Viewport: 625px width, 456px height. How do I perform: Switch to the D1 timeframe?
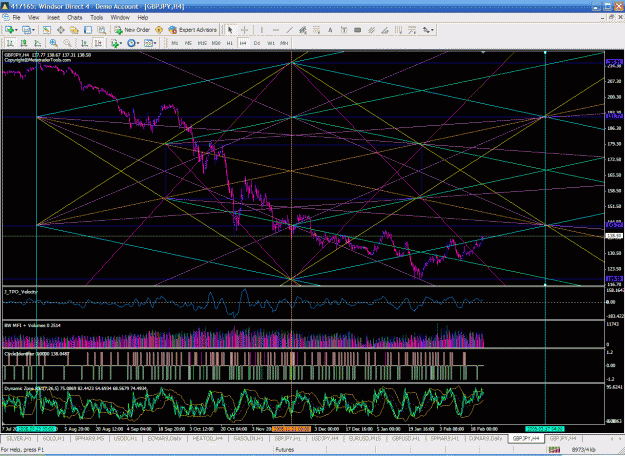coord(257,43)
